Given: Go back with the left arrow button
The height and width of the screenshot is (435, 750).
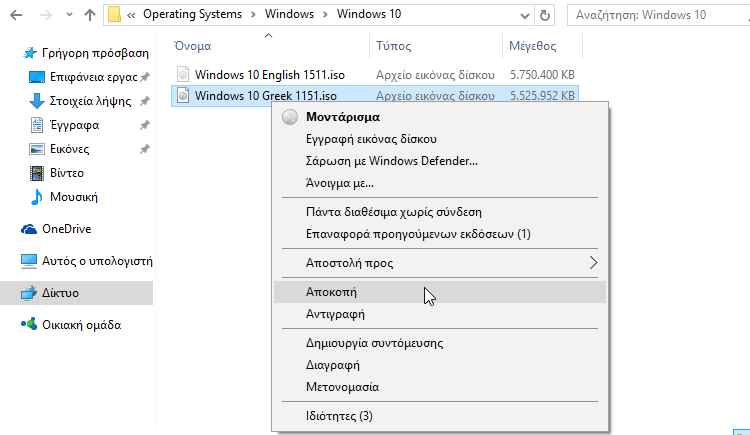Looking at the screenshot, I should tap(16, 15).
